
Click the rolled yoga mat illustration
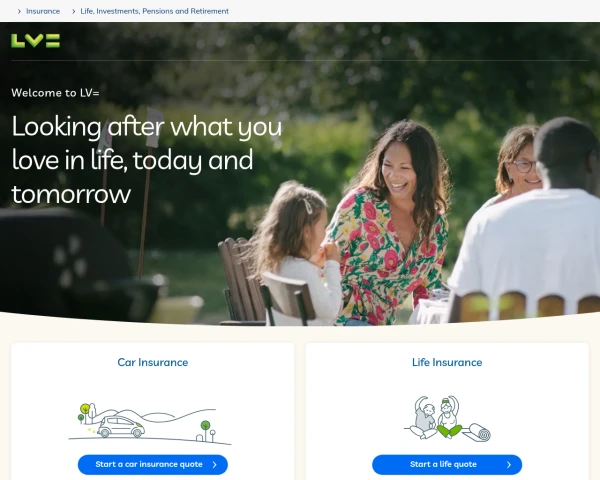pos(477,433)
